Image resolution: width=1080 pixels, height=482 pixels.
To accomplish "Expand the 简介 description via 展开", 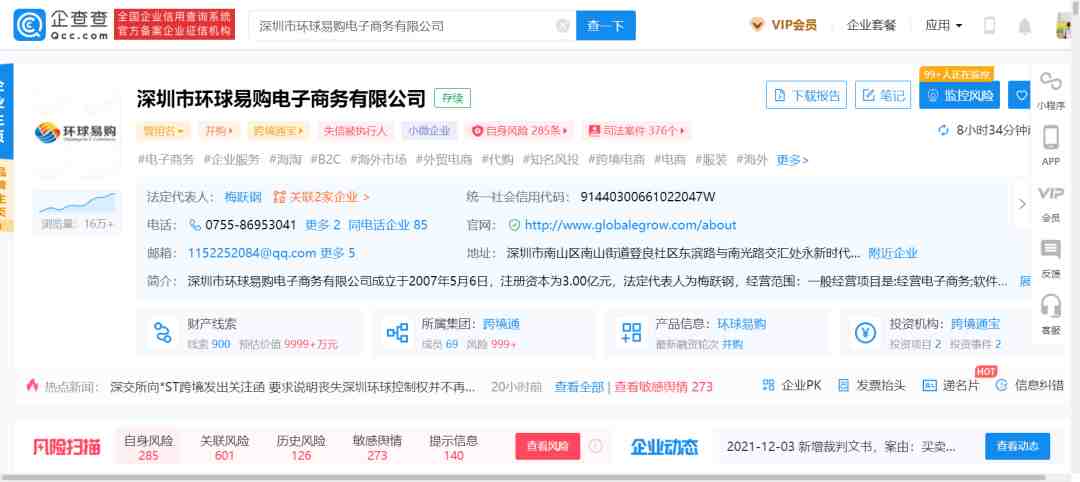I will click(x=1026, y=281).
